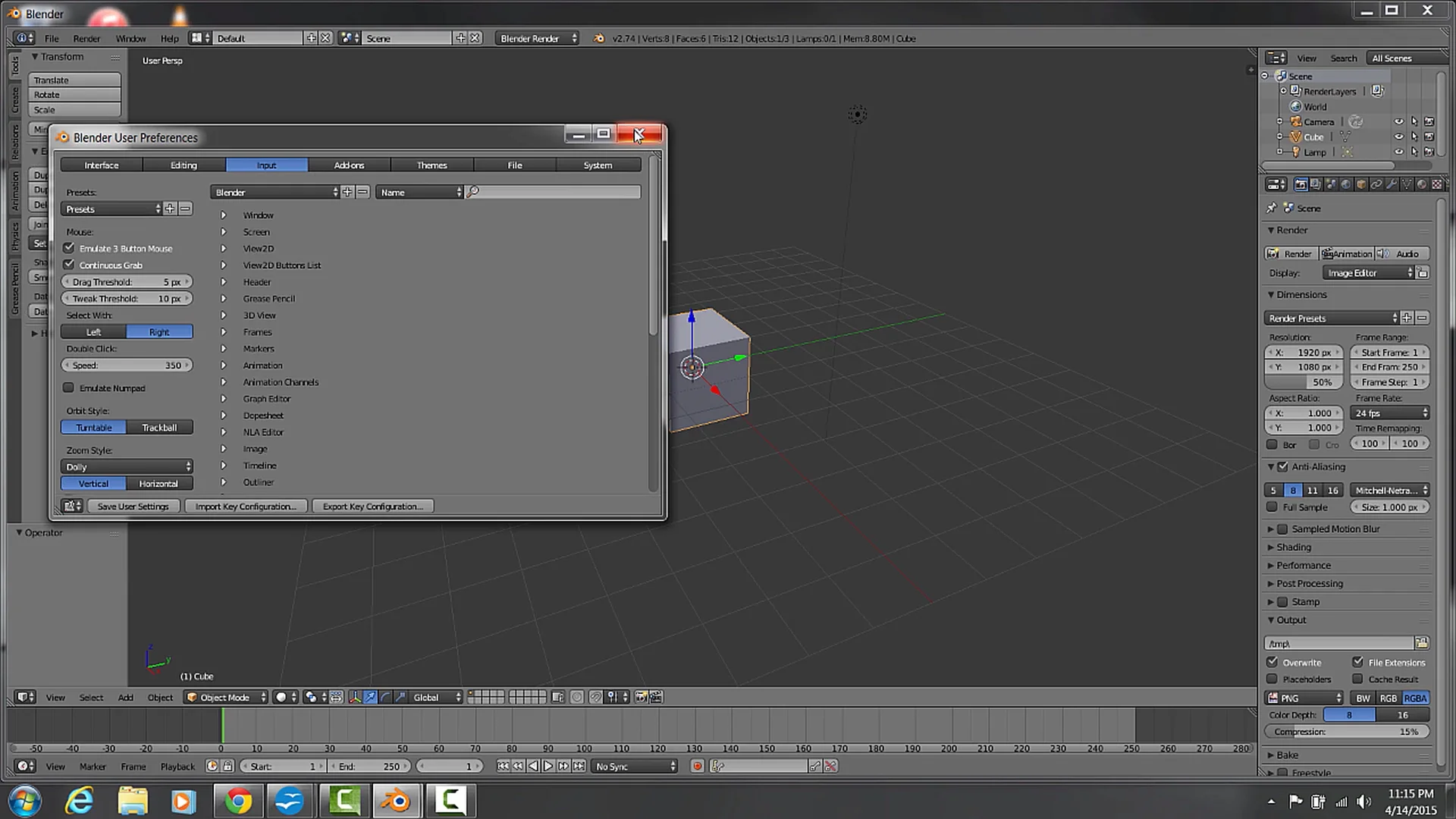The width and height of the screenshot is (1456, 819).
Task: Adjust the Compression slider
Action: pyautogui.click(x=1346, y=731)
